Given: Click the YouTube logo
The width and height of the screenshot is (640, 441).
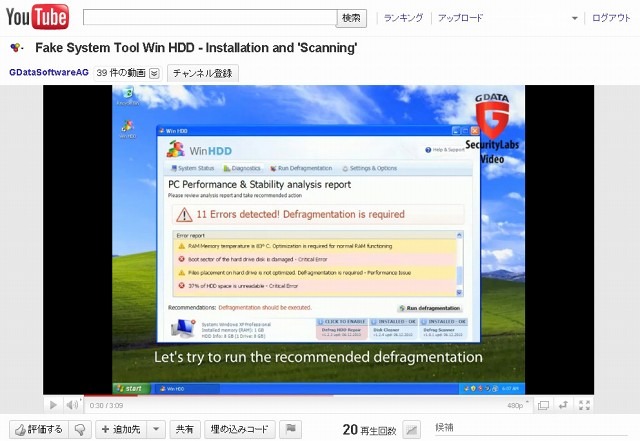Looking at the screenshot, I should point(37,17).
